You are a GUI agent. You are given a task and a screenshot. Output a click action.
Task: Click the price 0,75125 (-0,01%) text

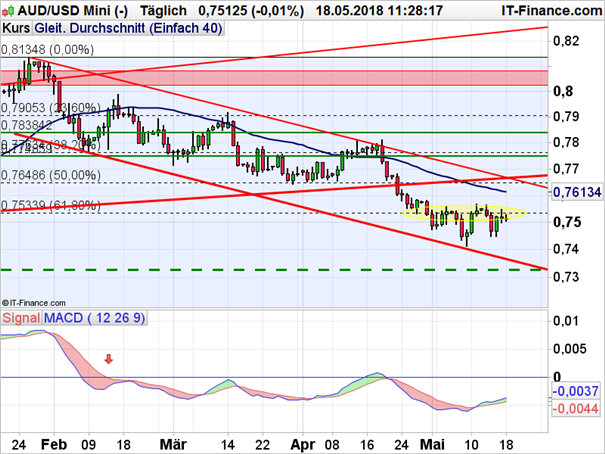tap(251, 11)
